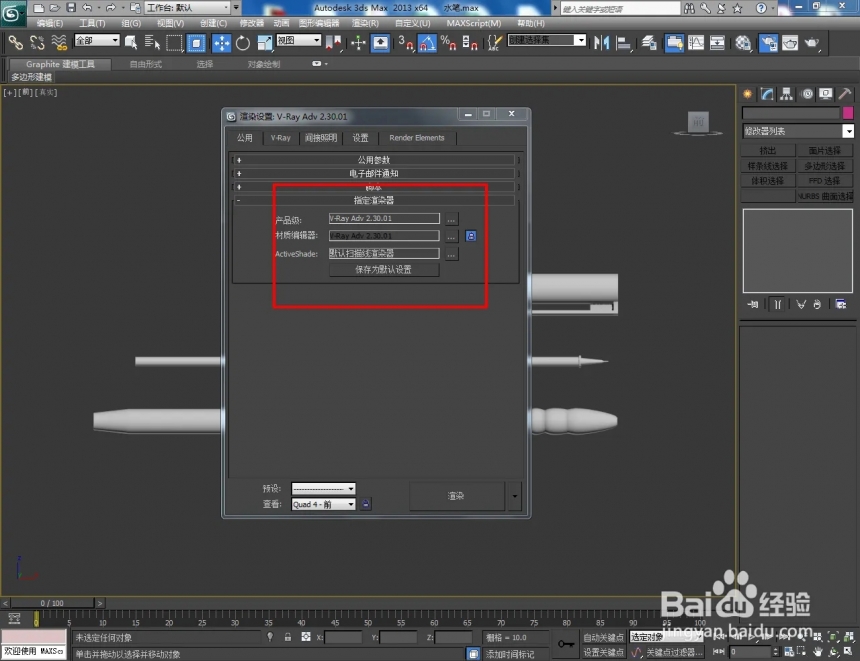860x661 pixels.
Task: Toggle Percent Snap in toolbar
Action: 448,43
